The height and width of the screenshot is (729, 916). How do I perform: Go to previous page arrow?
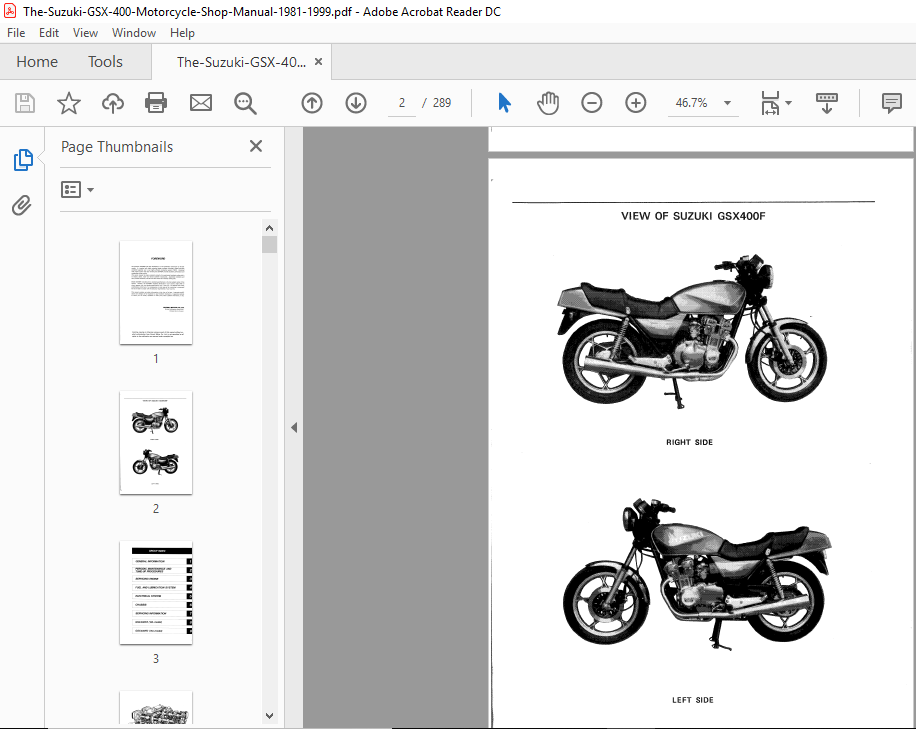(x=312, y=103)
